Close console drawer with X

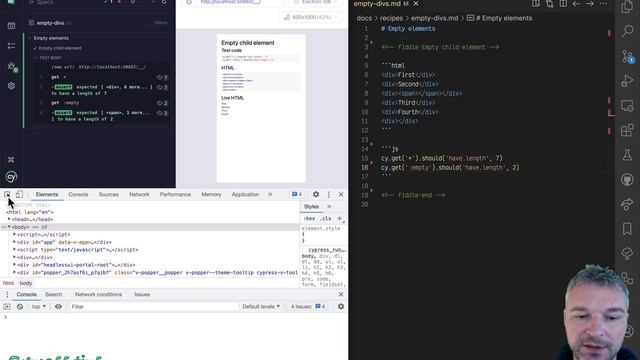341,294
